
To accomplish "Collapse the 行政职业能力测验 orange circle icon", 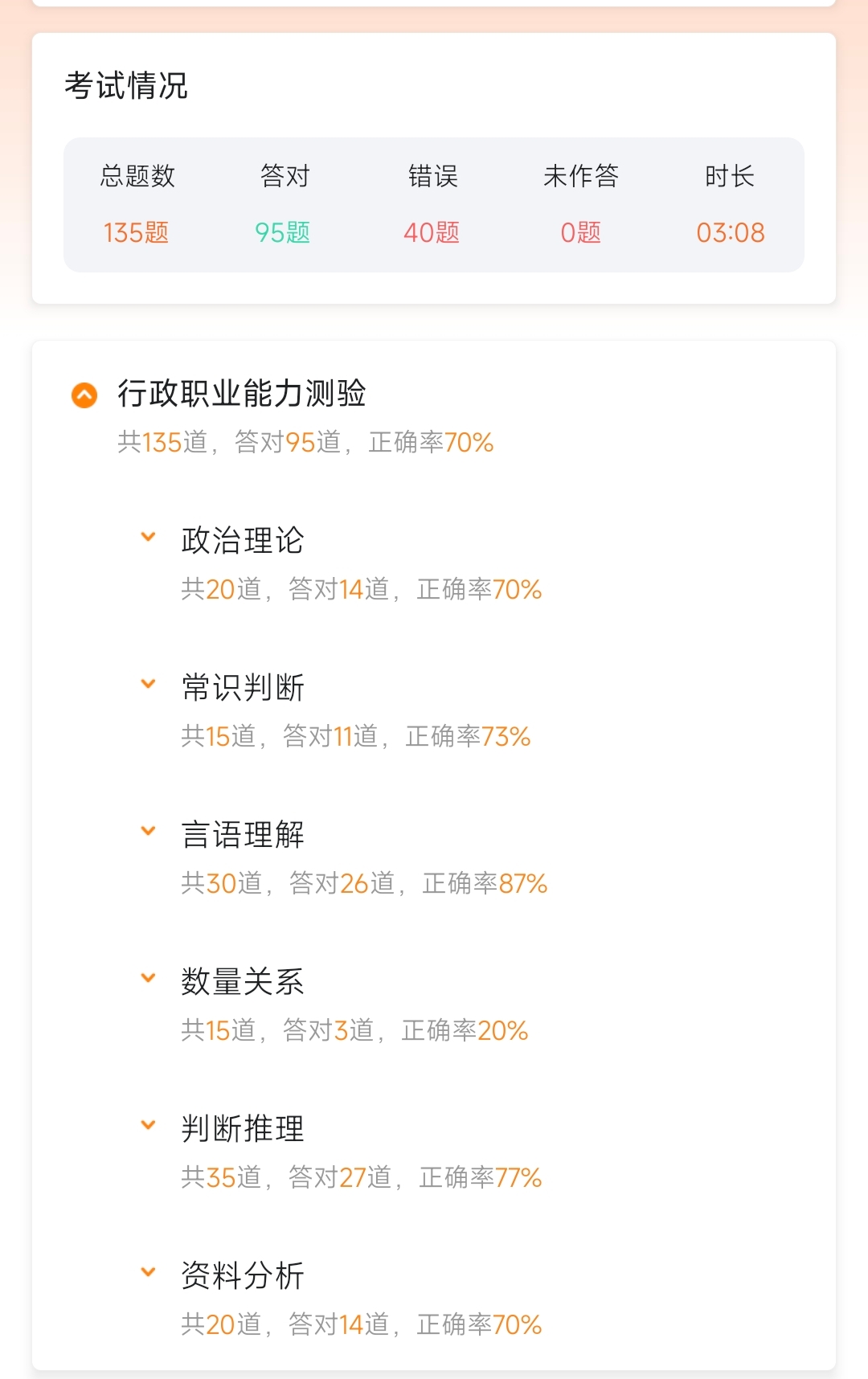I will tap(84, 395).
